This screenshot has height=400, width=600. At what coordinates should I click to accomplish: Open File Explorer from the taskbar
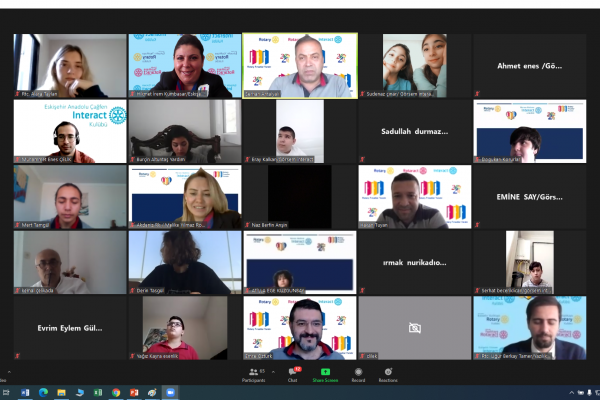pos(61,392)
